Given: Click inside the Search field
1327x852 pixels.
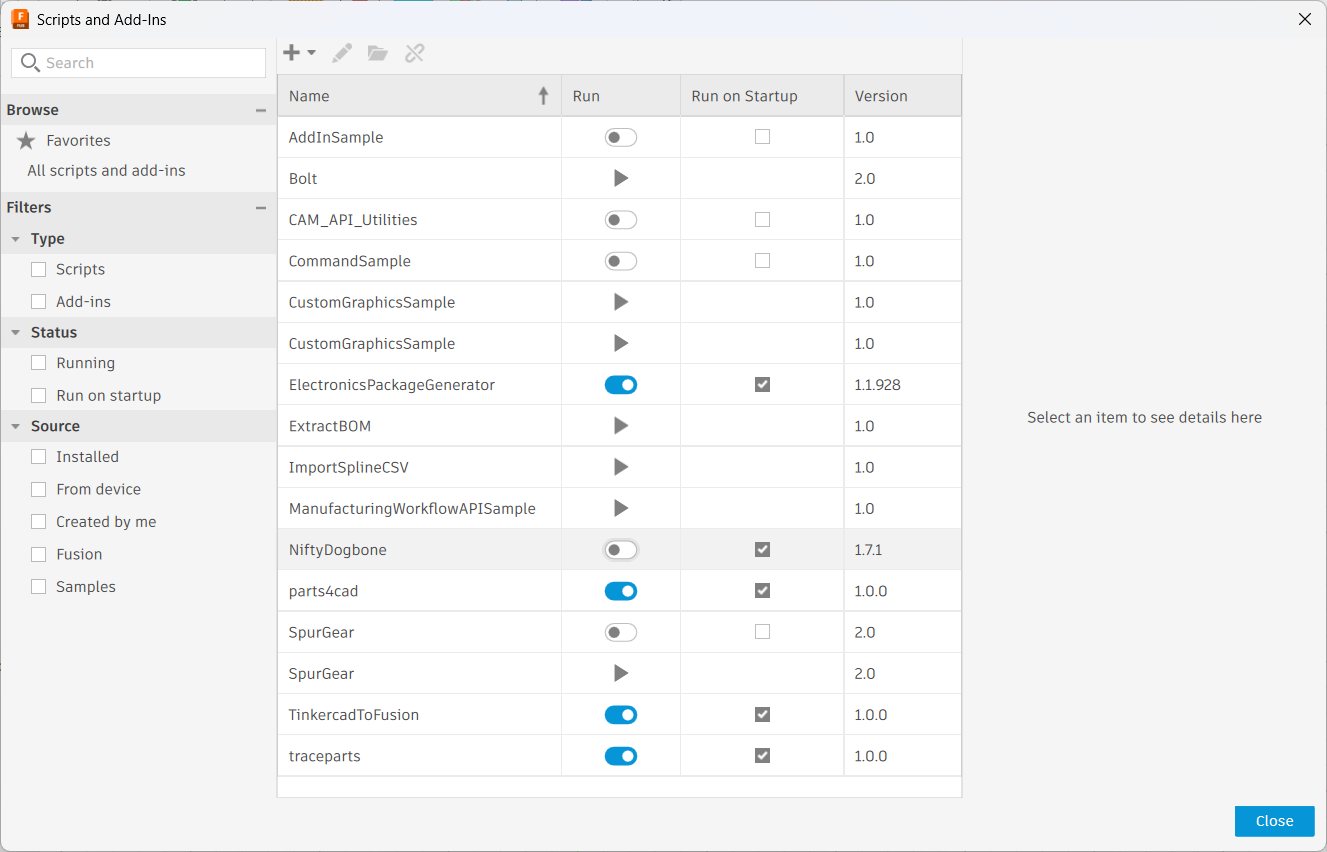Looking at the screenshot, I should coord(138,62).
